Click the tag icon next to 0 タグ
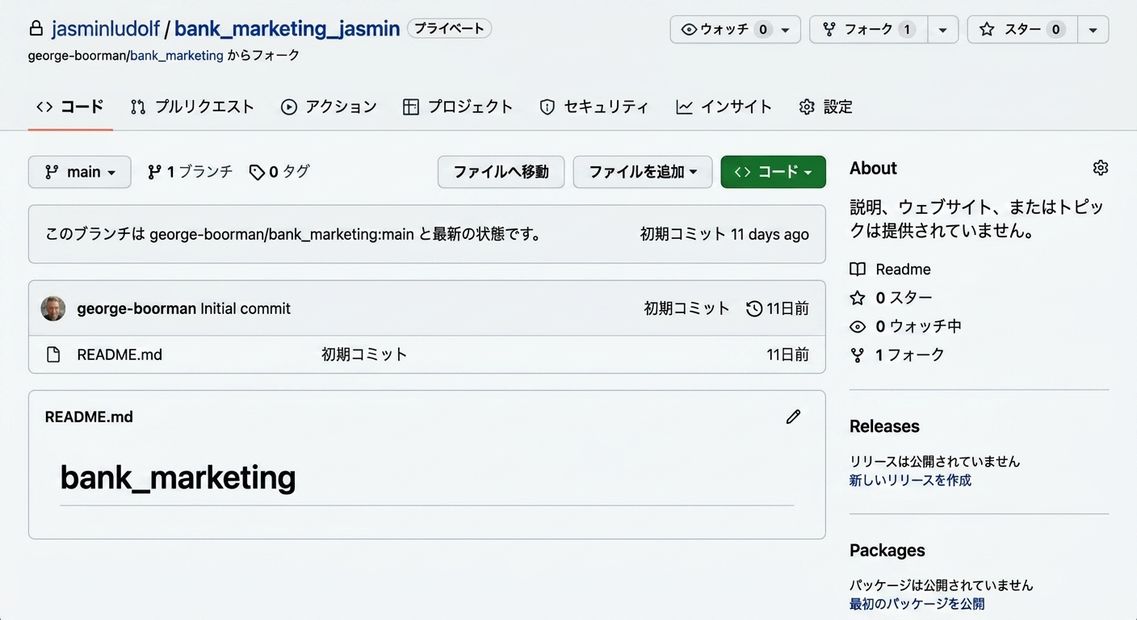Viewport: 1137px width, 620px height. 257,172
